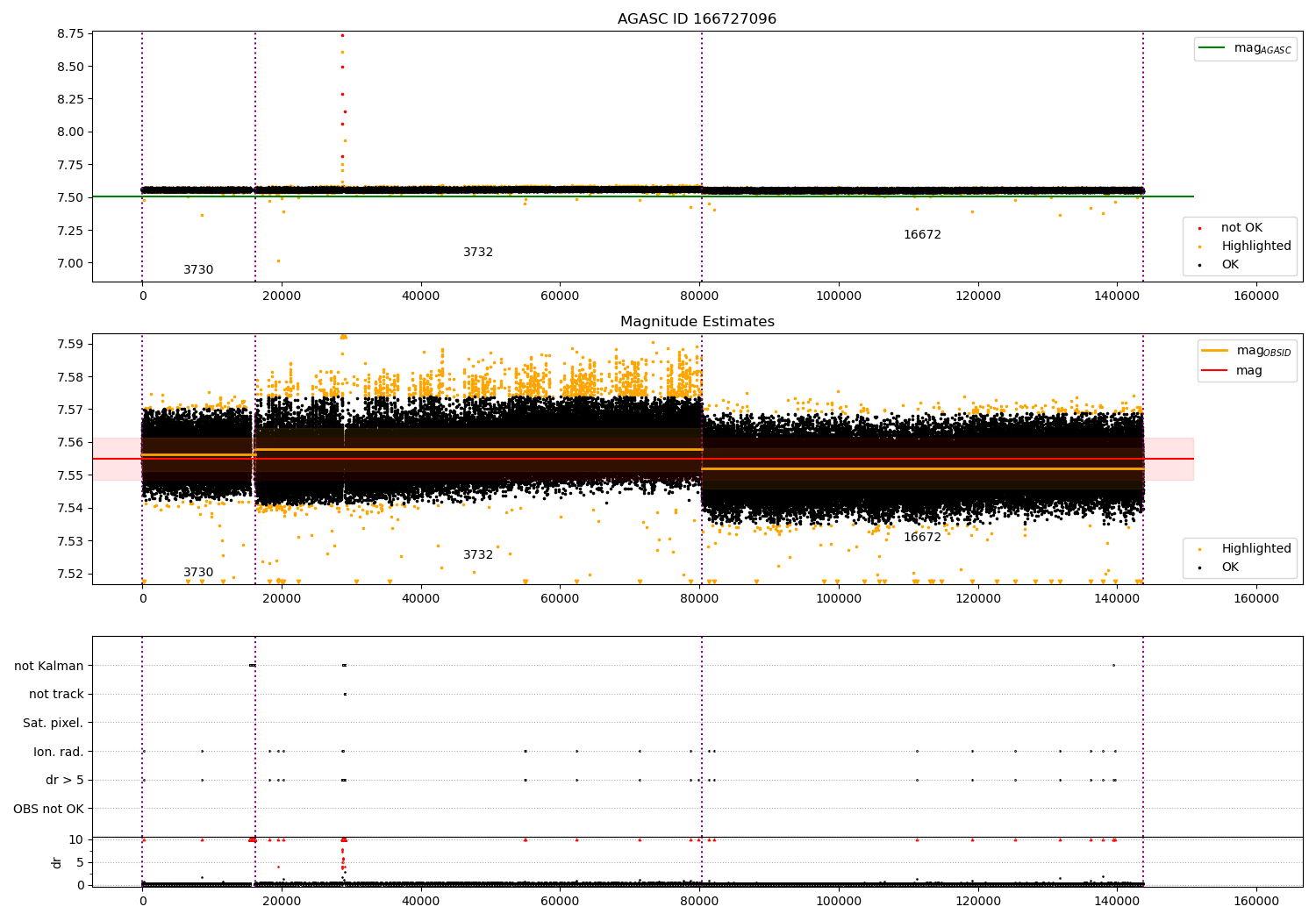Select "Highlighted" legend entry in top plot
The width and height of the screenshot is (1316, 921).
point(1246,246)
